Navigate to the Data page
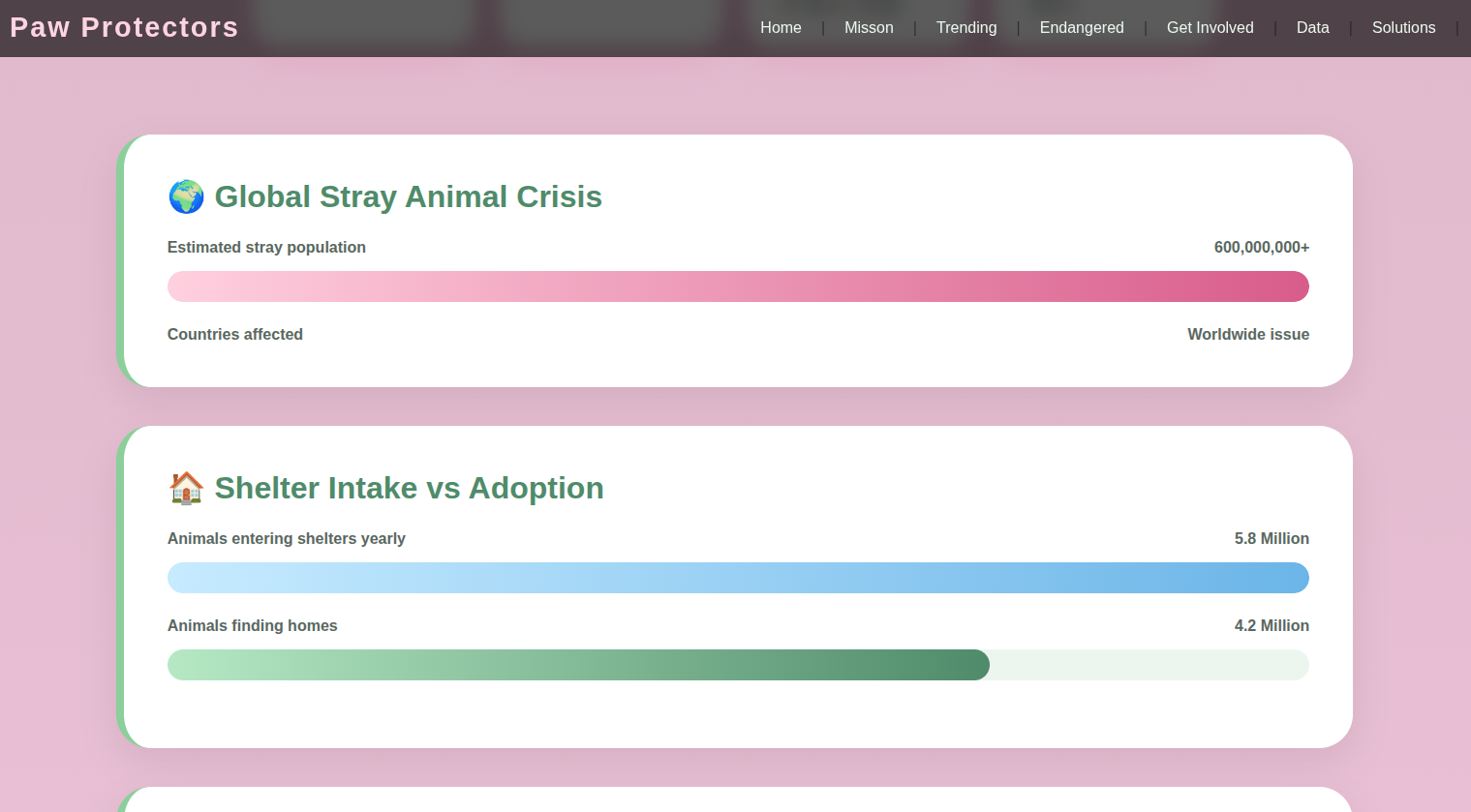The height and width of the screenshot is (812, 1471). (1313, 28)
